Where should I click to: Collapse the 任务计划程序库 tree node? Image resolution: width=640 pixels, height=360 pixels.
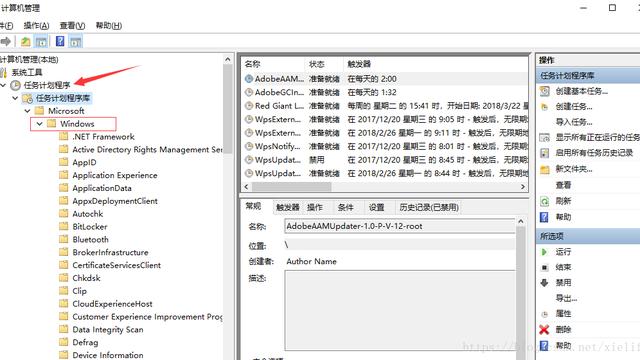click(15, 98)
